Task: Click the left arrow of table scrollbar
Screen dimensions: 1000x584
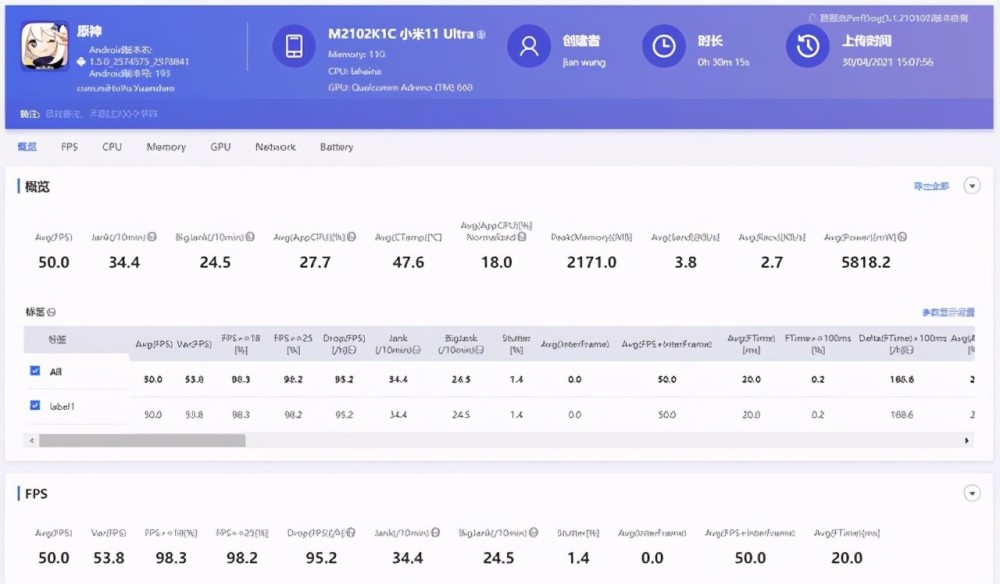Action: click(31, 440)
